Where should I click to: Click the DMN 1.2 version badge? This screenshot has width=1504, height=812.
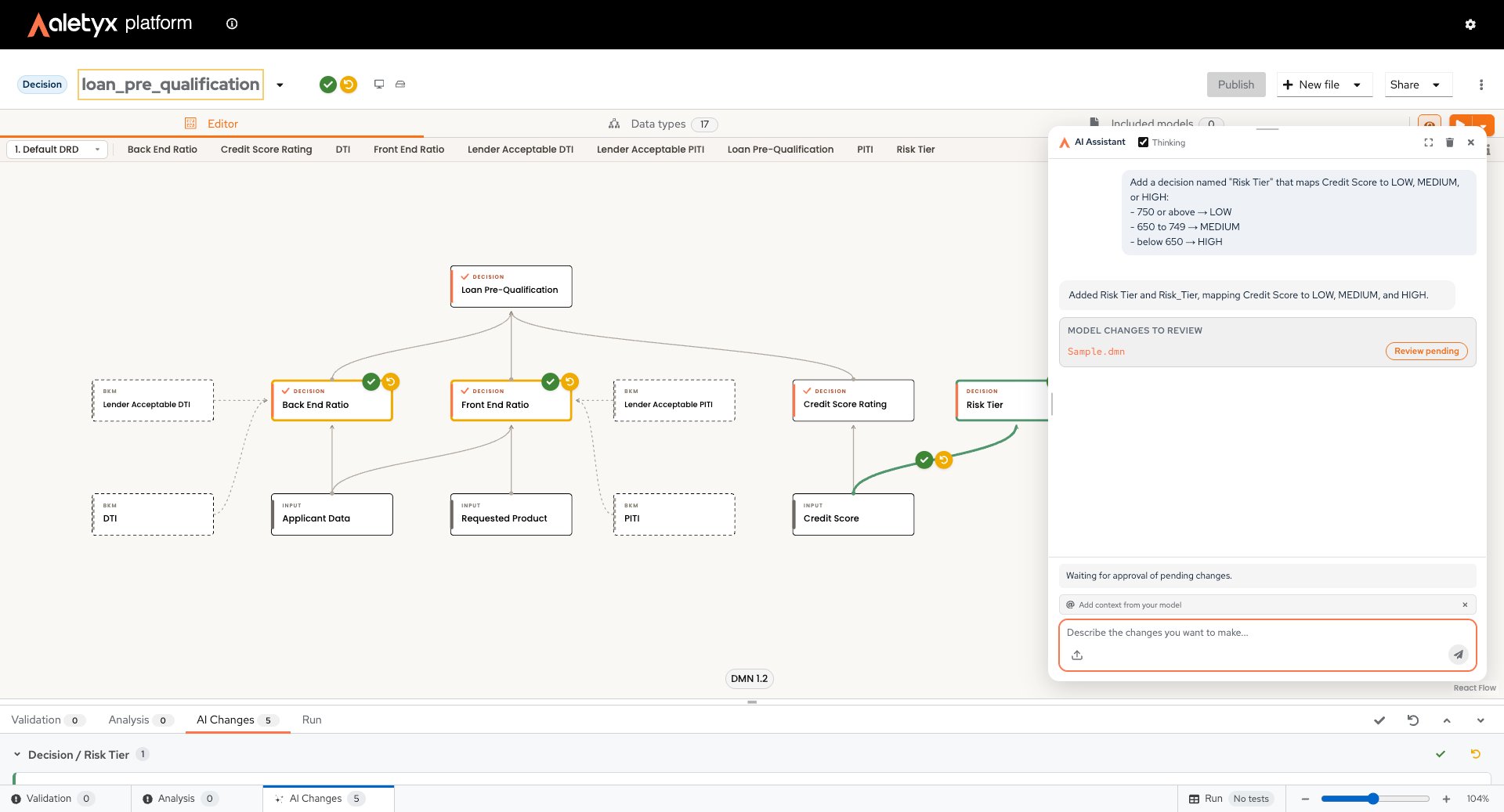pyautogui.click(x=749, y=679)
